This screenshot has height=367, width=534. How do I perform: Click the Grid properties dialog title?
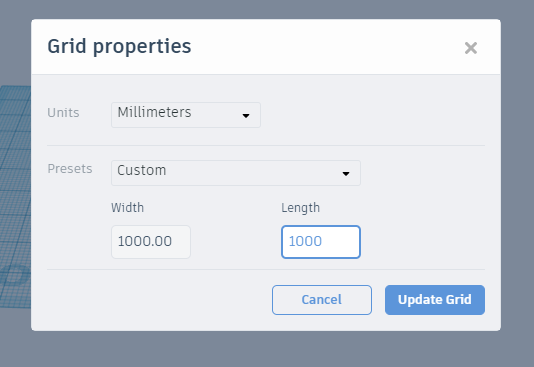coord(119,47)
